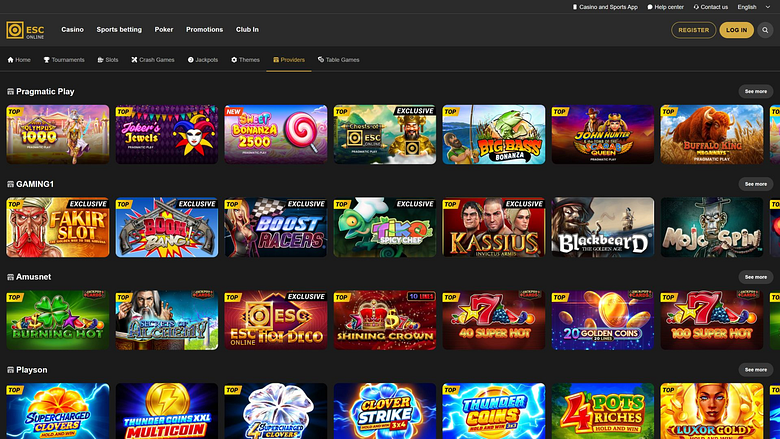Open Joker's Jewels game thumbnail
780x439 pixels.
[167, 134]
